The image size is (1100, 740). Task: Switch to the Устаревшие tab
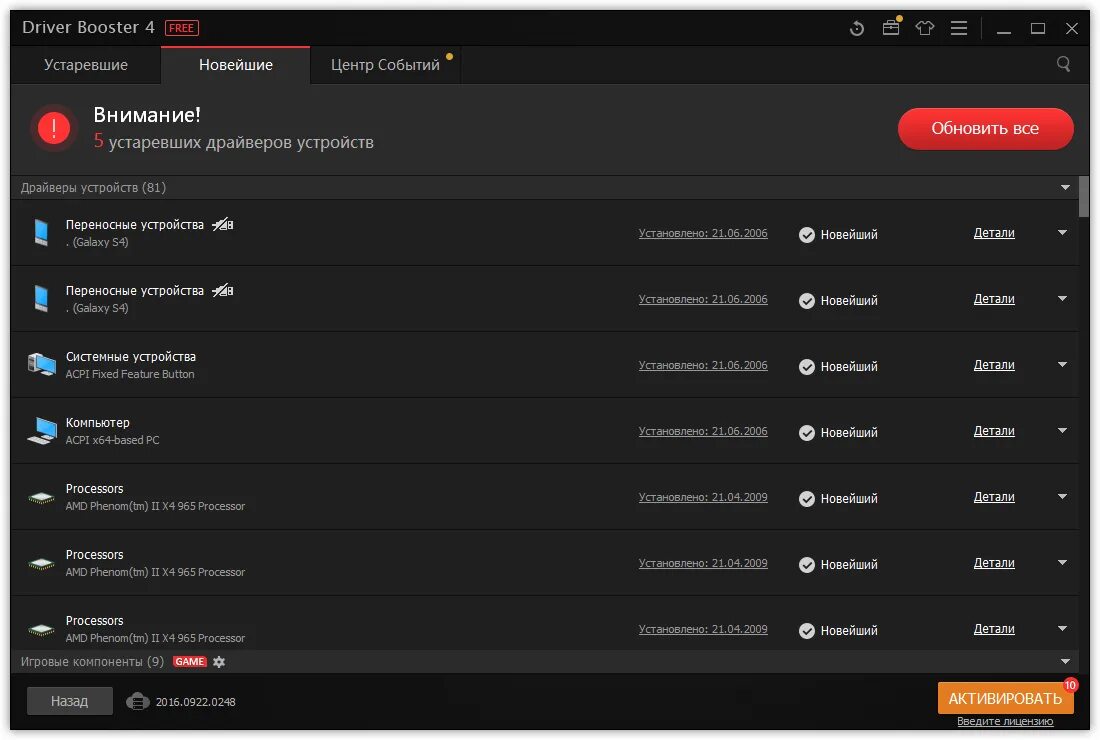(86, 65)
